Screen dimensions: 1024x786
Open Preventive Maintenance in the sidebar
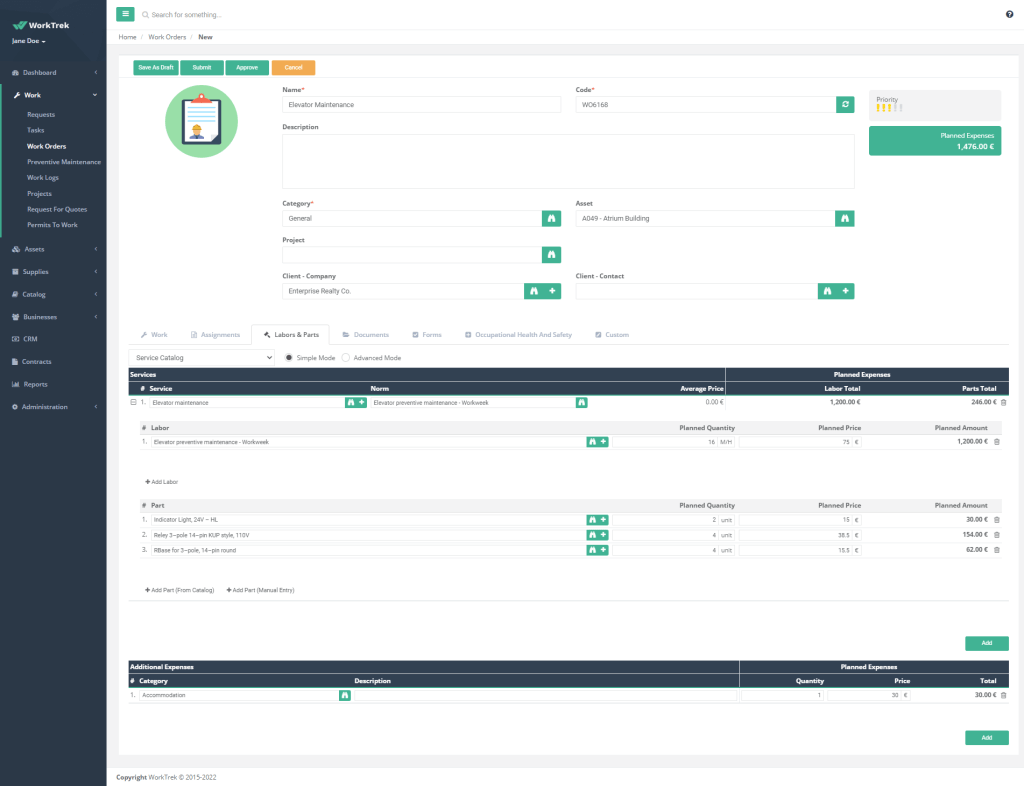coord(62,161)
